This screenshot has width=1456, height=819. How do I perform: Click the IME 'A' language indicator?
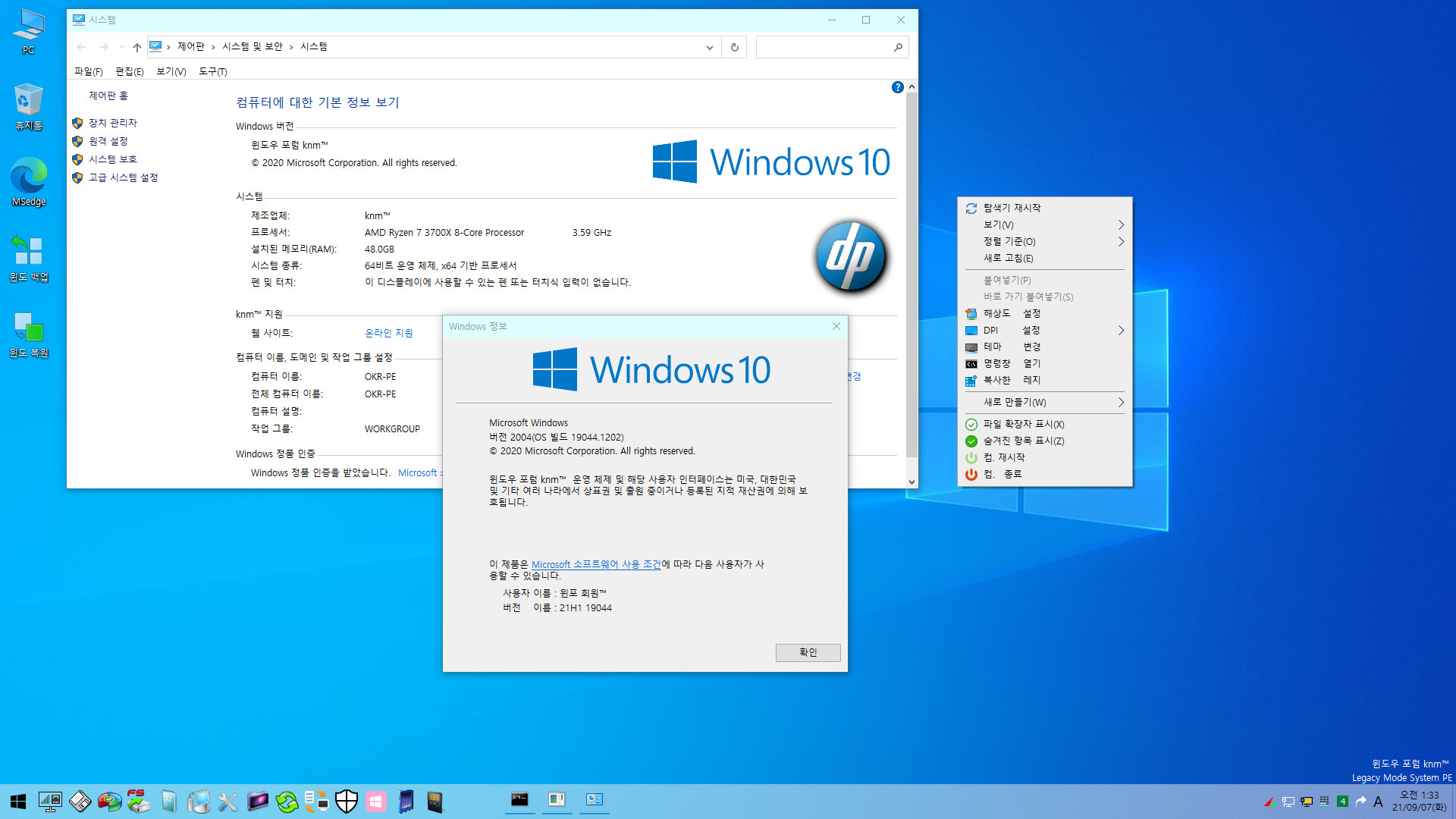click(1379, 802)
